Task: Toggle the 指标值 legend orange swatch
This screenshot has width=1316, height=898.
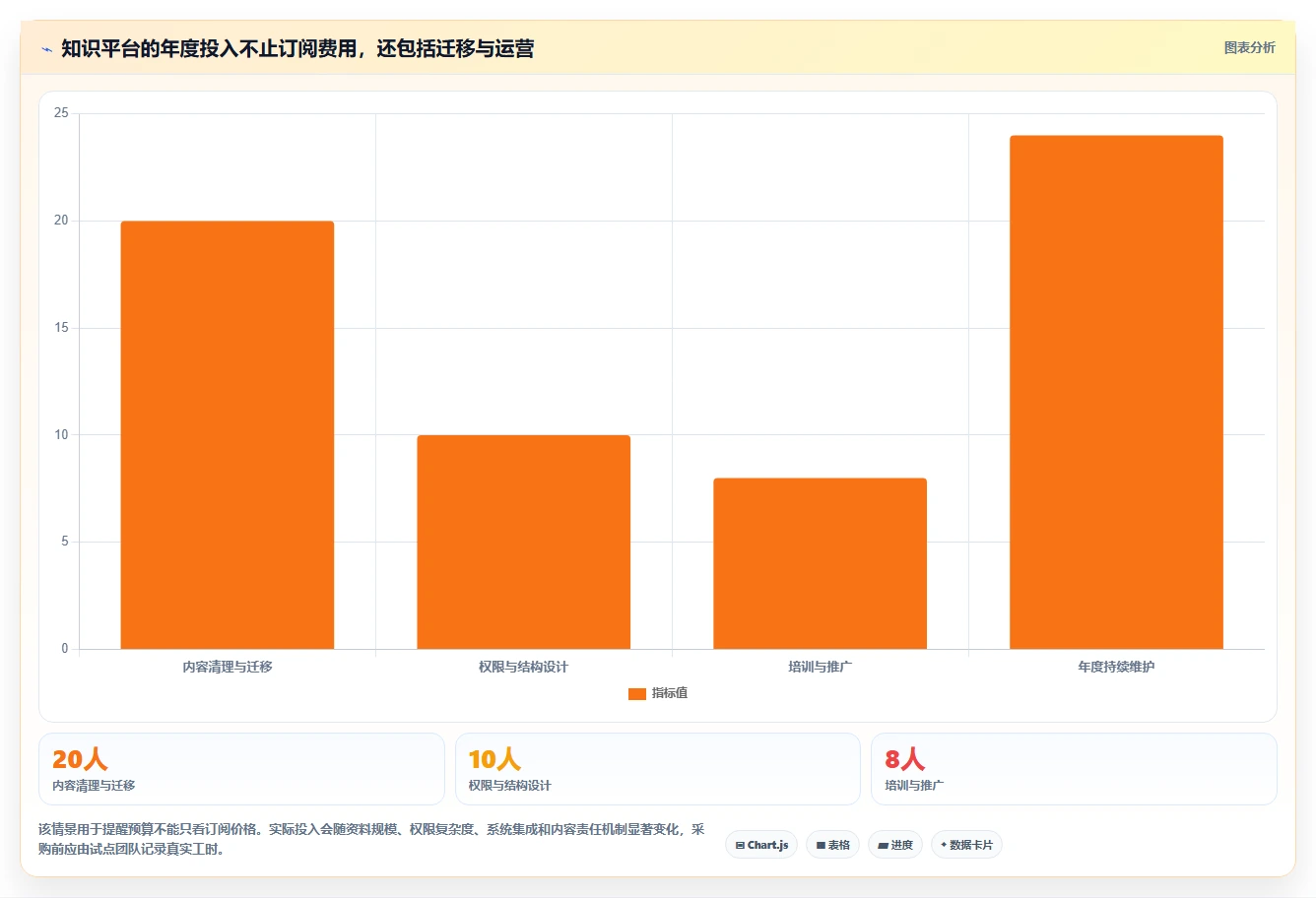Action: (x=636, y=694)
